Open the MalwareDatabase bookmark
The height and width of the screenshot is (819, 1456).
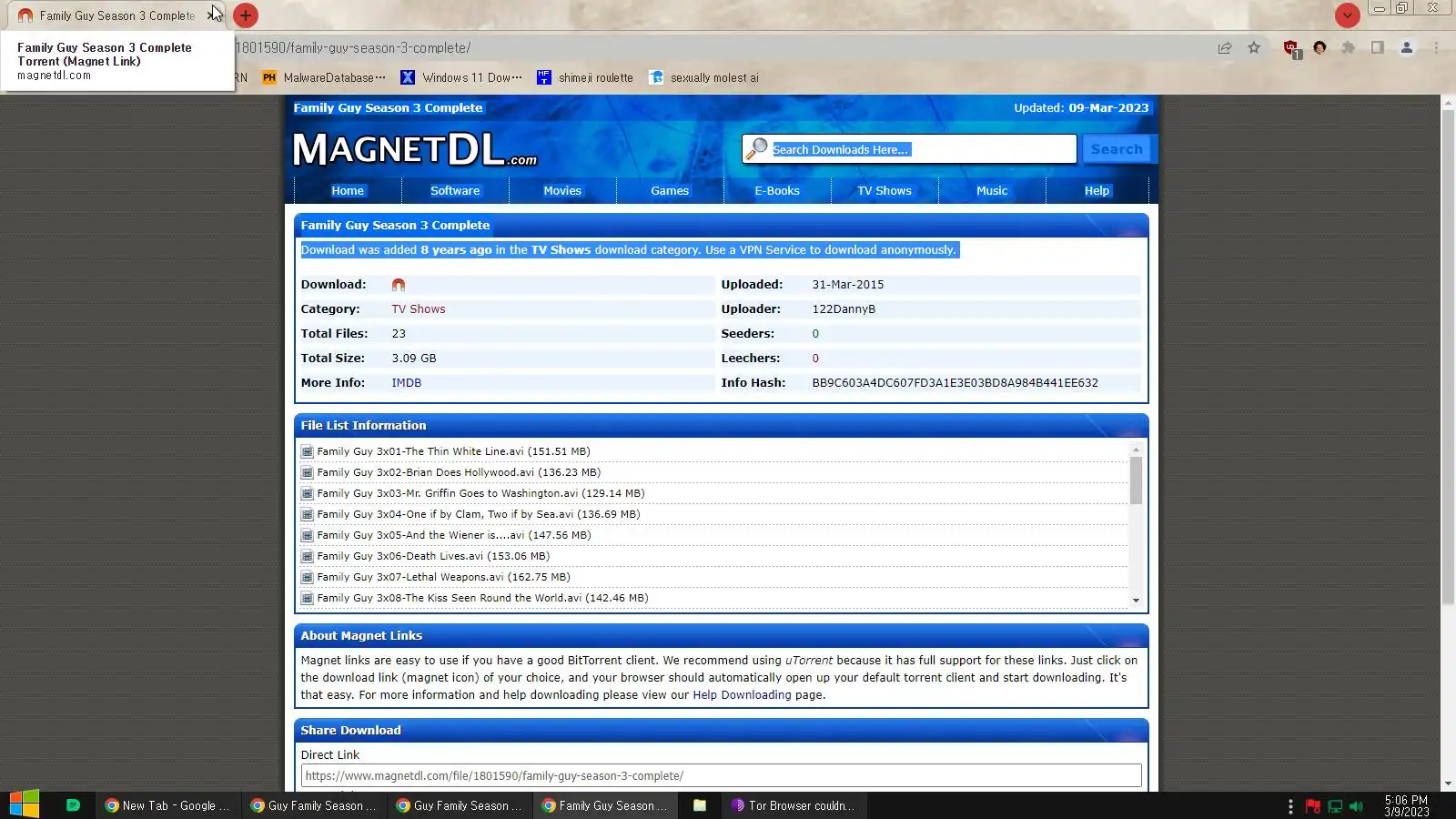coord(324,77)
